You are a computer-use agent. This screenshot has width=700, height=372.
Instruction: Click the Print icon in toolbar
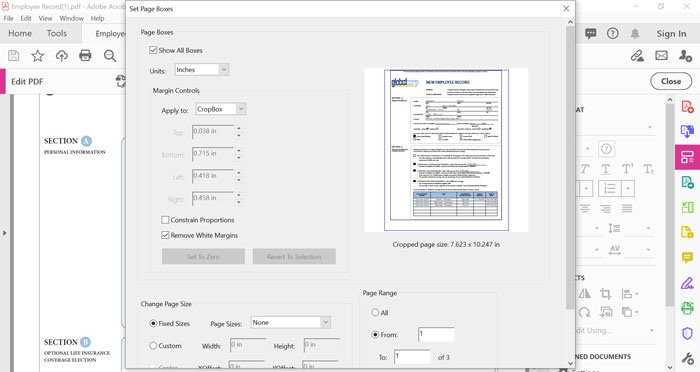[x=85, y=55]
